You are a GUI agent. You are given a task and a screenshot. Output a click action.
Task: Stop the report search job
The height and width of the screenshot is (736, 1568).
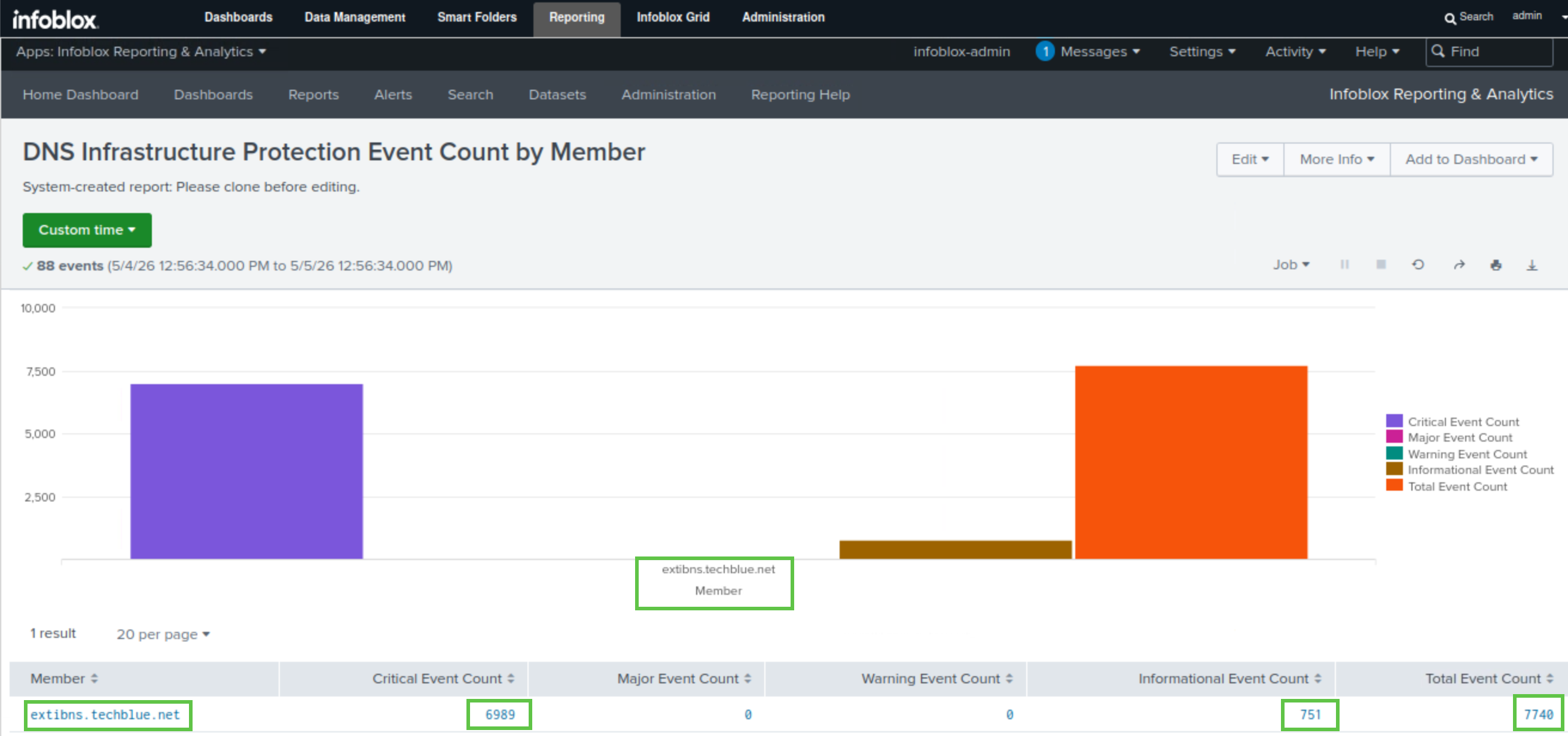click(1381, 264)
